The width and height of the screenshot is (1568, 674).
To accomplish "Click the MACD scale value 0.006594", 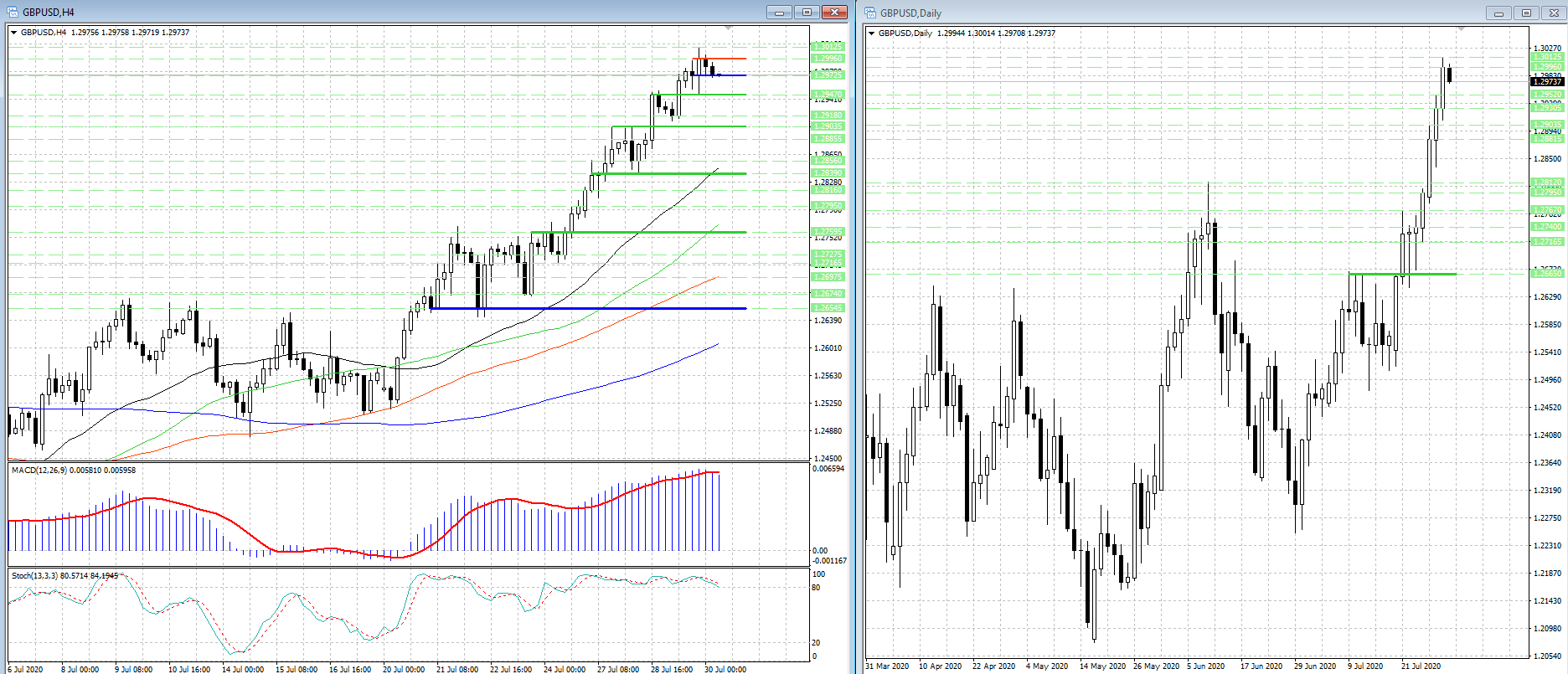I will (828, 469).
